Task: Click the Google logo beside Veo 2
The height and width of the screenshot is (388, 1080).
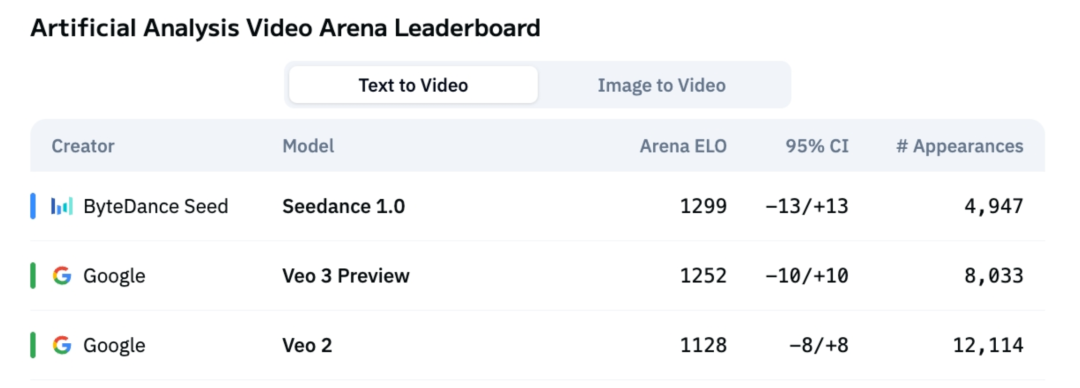Action: click(x=62, y=345)
